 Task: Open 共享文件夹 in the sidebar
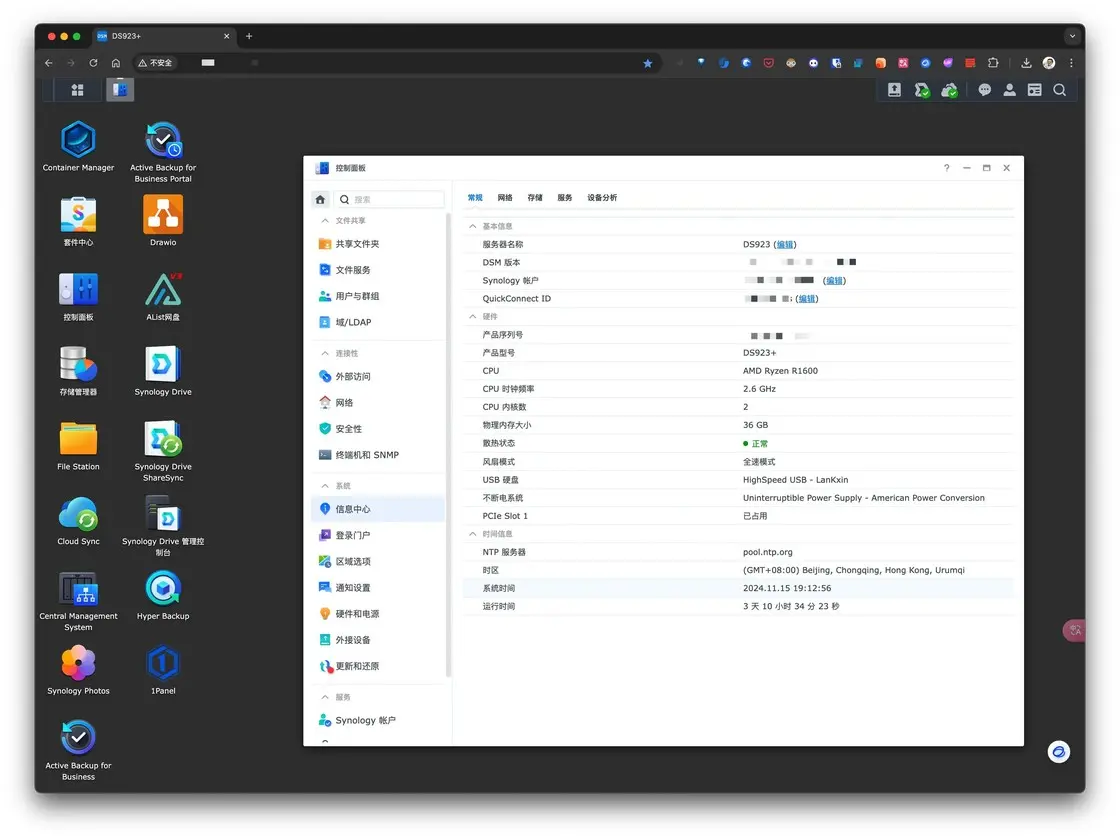click(x=378, y=244)
